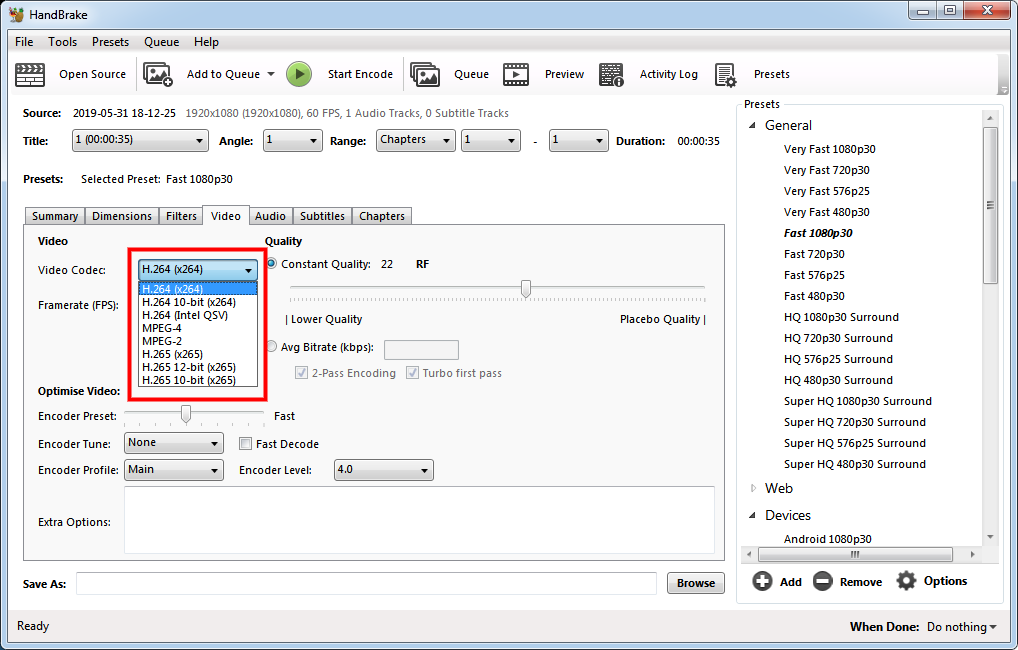Viewport: 1018px width, 650px height.
Task: Select H.264 (Intel QSV) codec option
Action: click(197, 315)
